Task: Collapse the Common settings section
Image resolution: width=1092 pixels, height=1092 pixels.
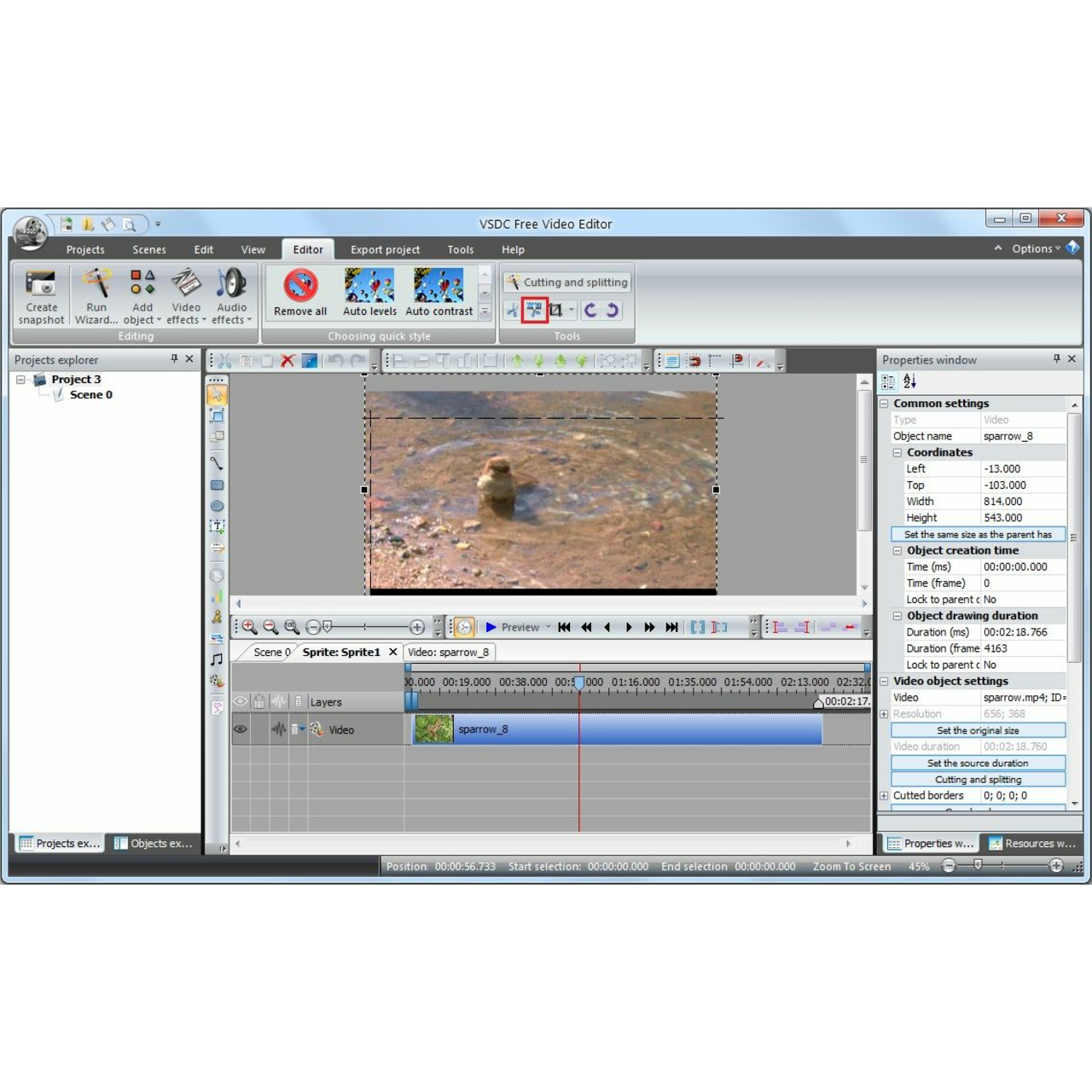Action: tap(885, 404)
